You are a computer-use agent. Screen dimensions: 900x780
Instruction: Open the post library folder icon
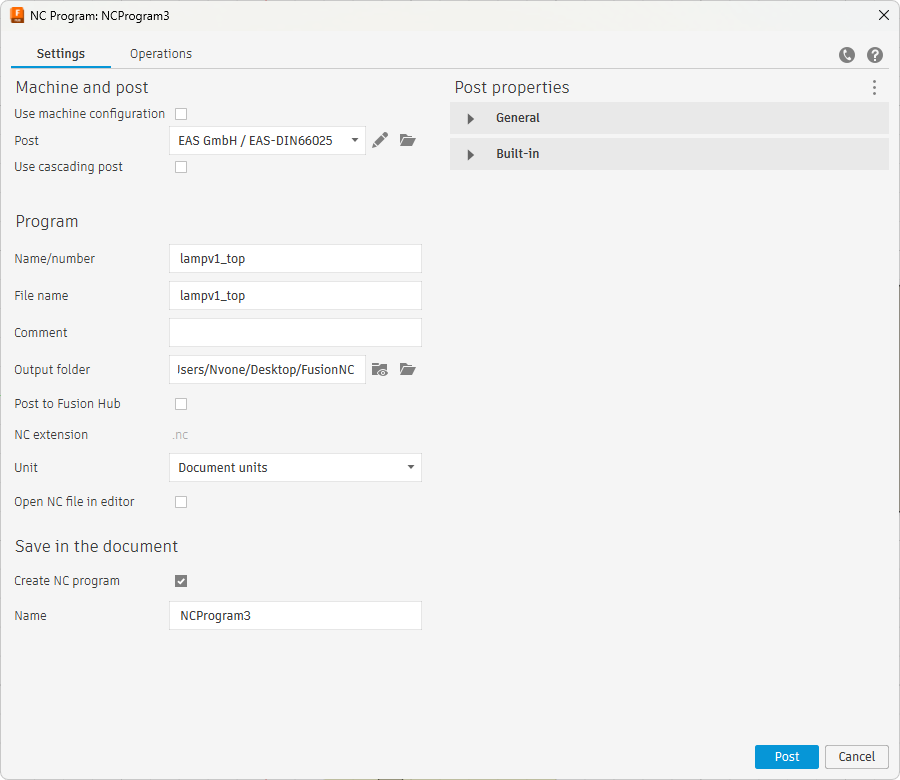(407, 140)
